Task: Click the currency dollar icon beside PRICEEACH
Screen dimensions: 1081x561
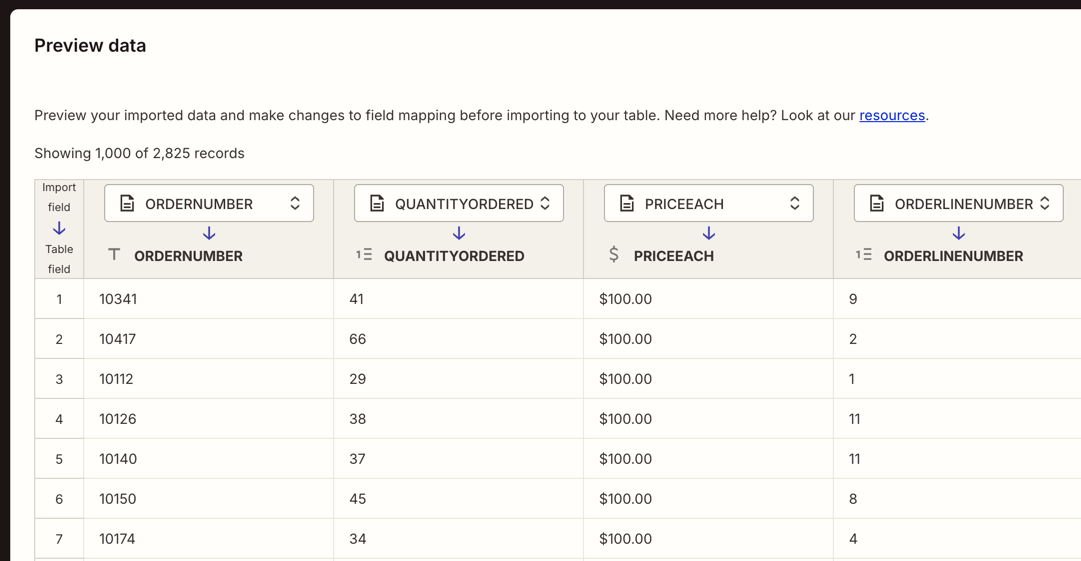Action: (x=614, y=255)
